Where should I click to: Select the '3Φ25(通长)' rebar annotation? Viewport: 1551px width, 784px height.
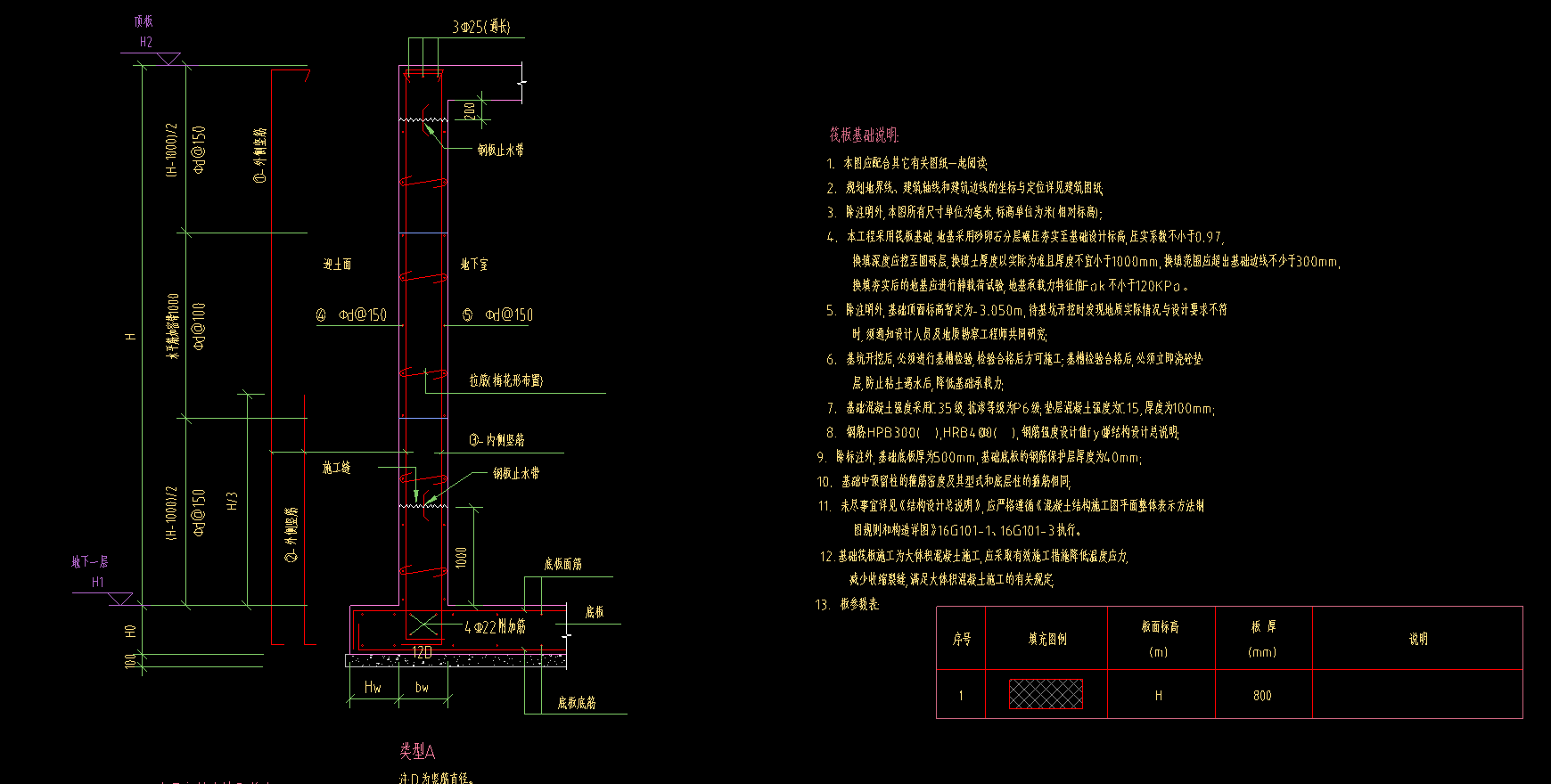pyautogui.click(x=481, y=28)
